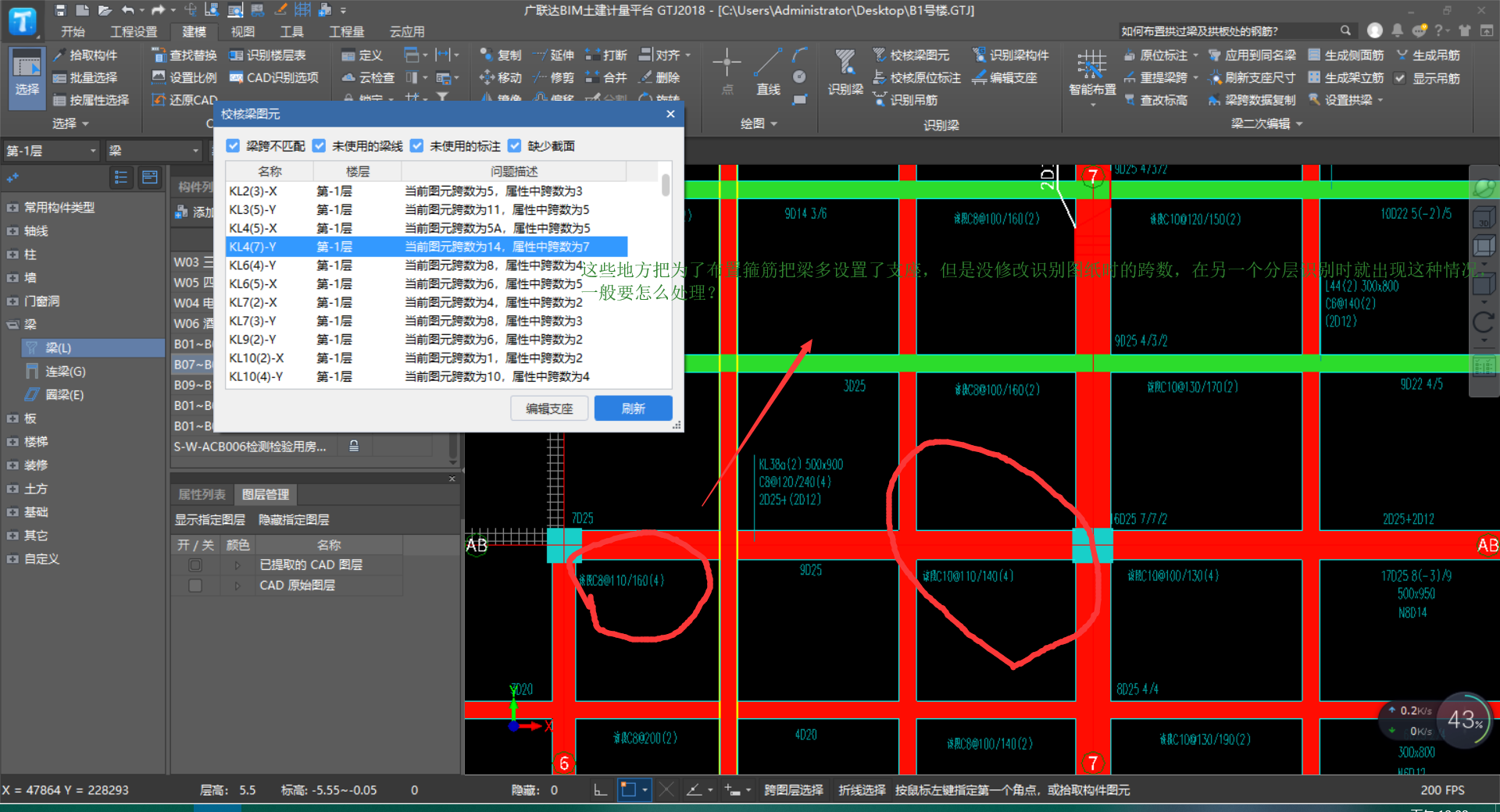
Task: Click 生成架立筋 tool
Action: [x=1346, y=78]
